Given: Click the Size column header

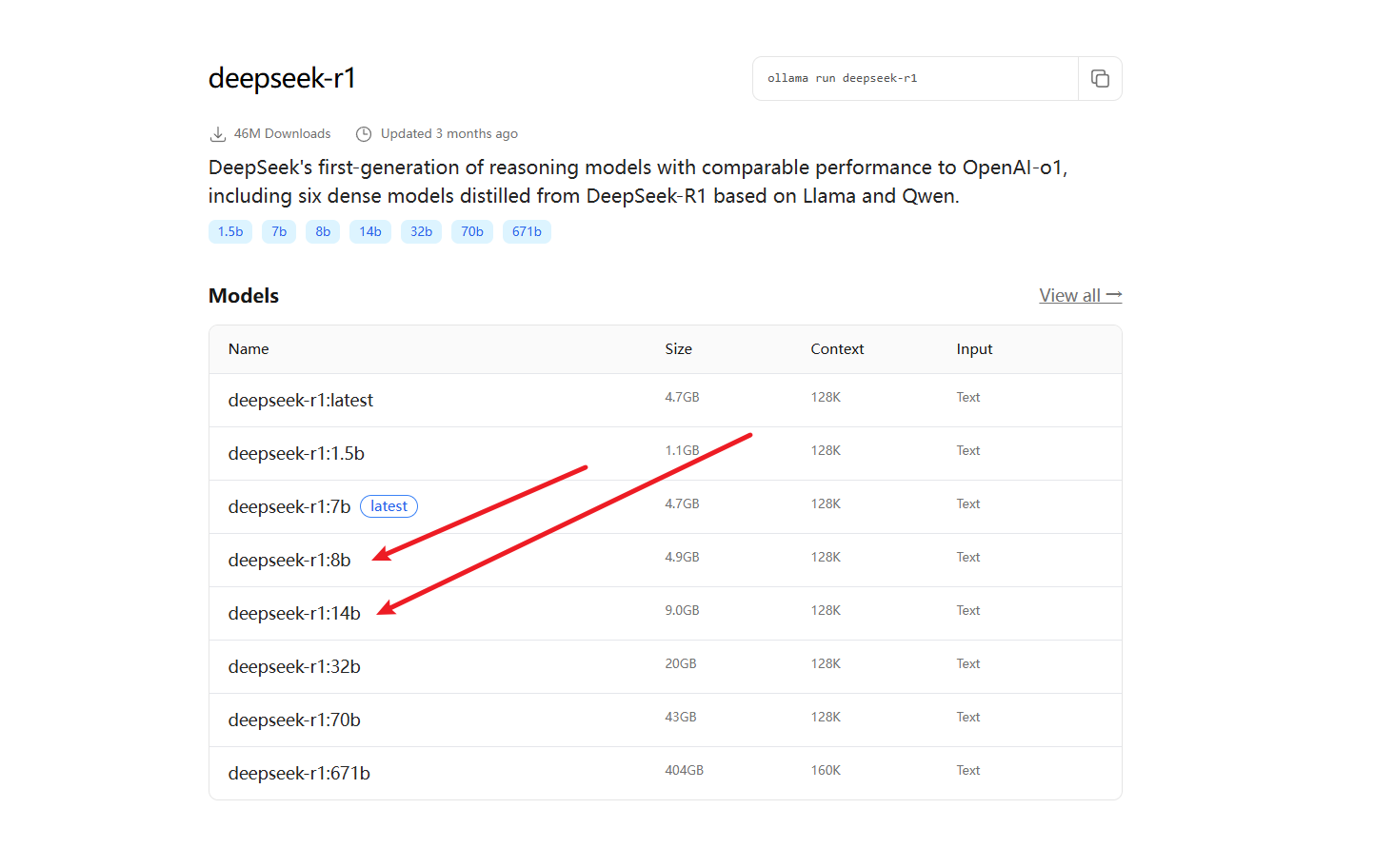Looking at the screenshot, I should [x=679, y=349].
